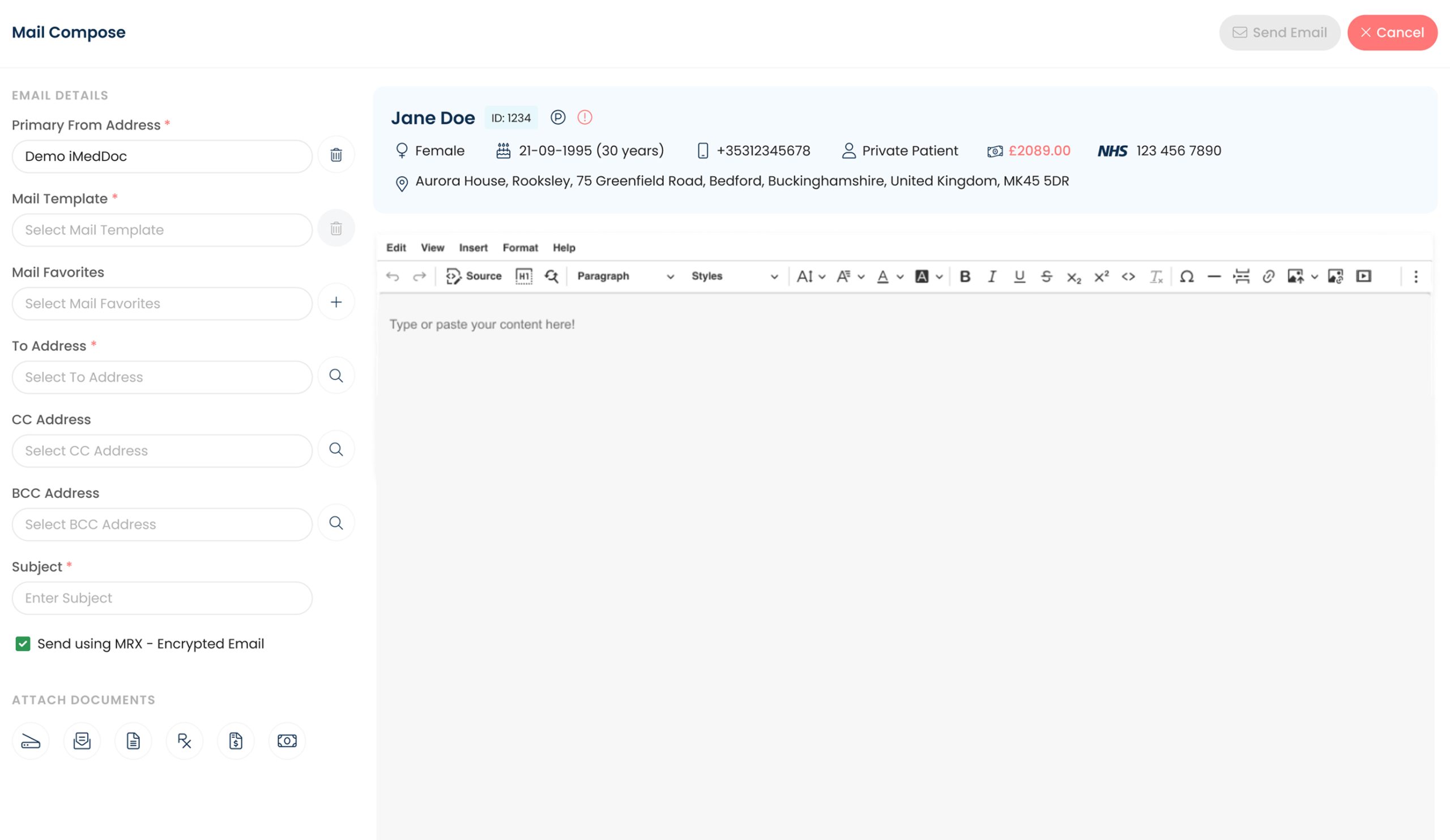Screen dimensions: 1450x840
Task: Open the Paragraph heading dropdown
Action: click(625, 277)
